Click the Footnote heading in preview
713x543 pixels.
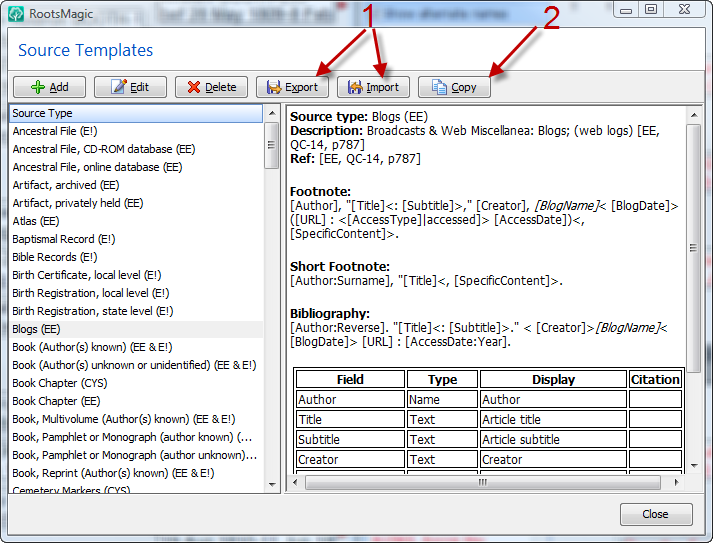pyautogui.click(x=321, y=191)
